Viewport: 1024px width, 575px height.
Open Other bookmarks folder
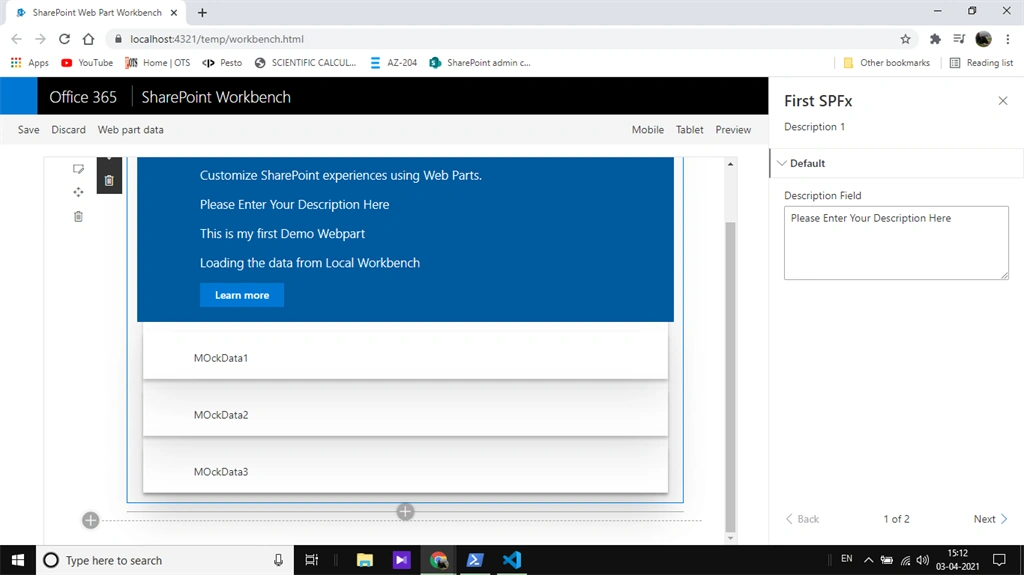coord(886,63)
